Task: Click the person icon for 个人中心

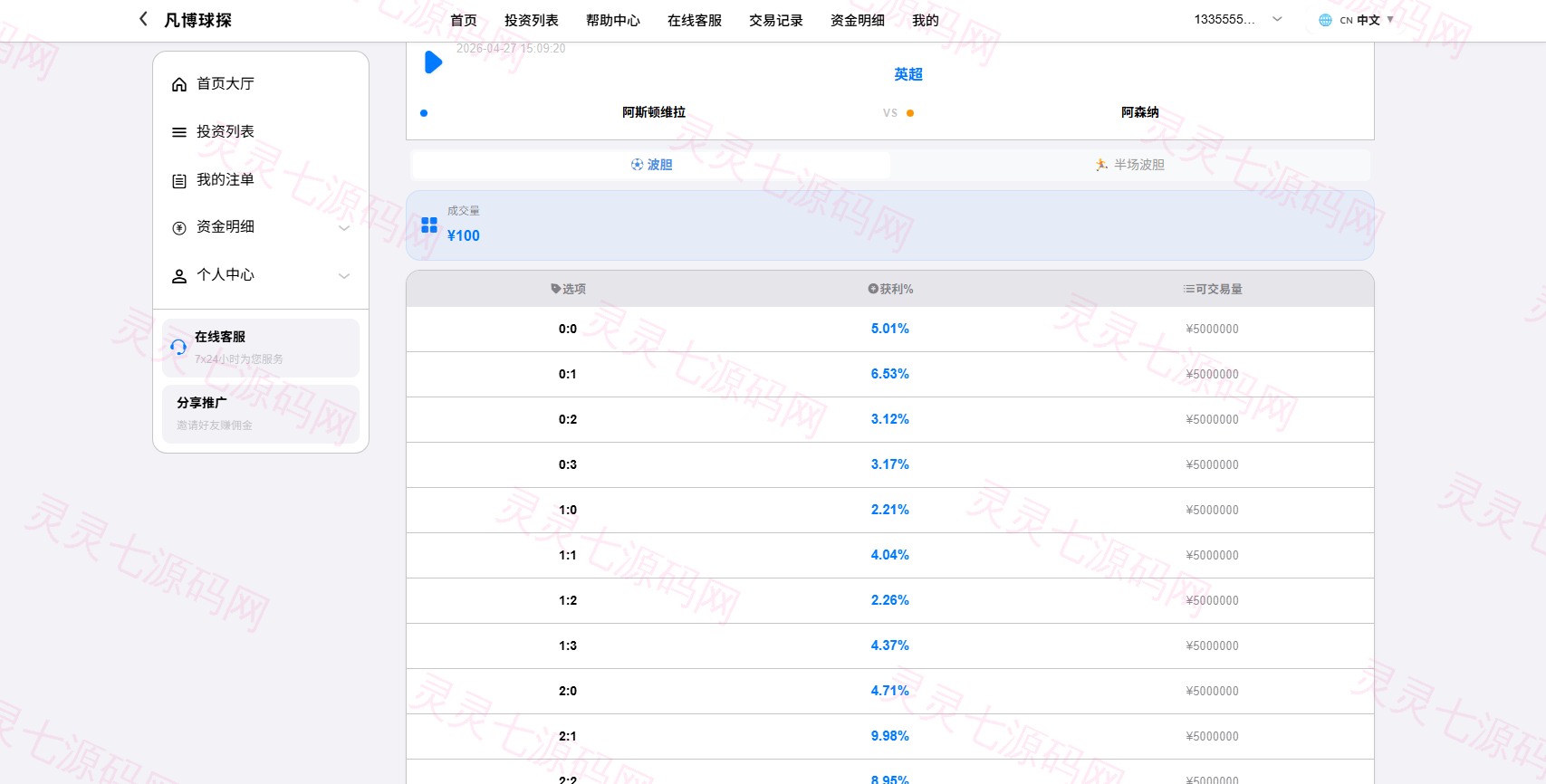Action: [179, 276]
